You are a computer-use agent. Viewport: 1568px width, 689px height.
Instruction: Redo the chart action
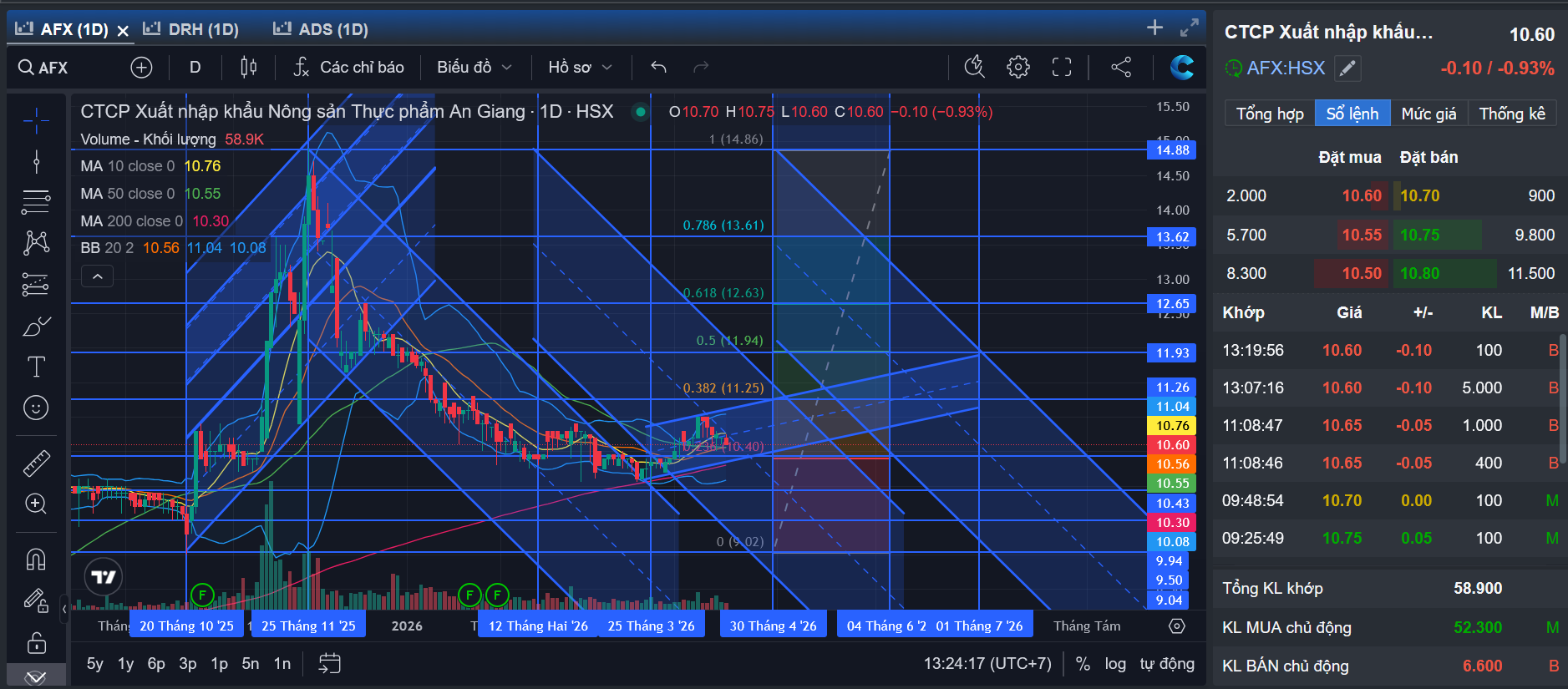click(x=701, y=68)
